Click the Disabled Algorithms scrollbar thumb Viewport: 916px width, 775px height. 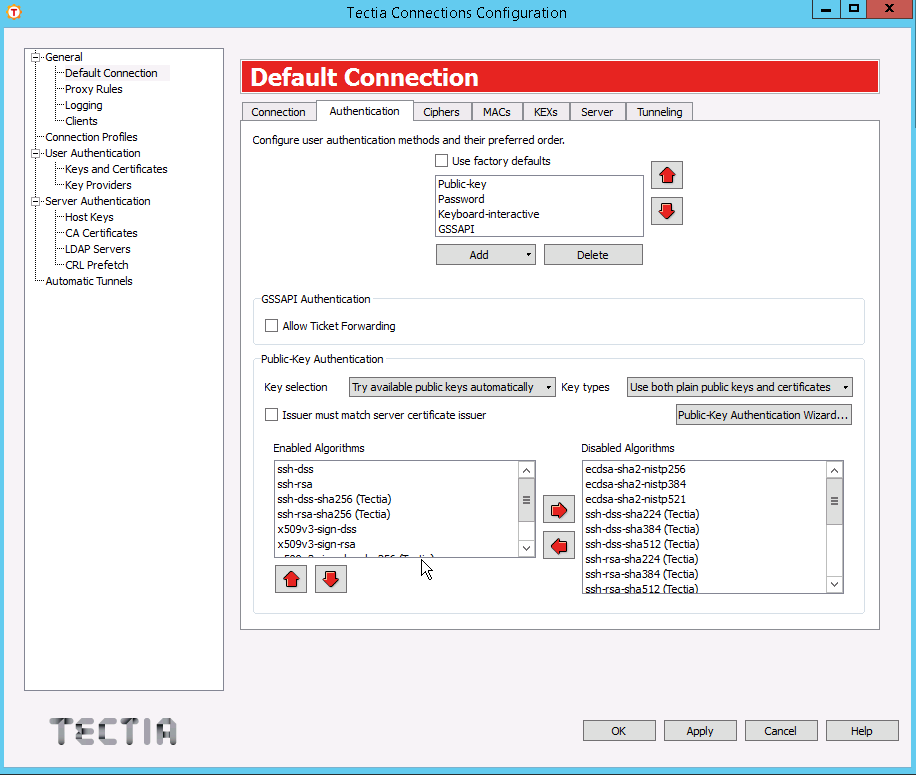click(x=834, y=501)
